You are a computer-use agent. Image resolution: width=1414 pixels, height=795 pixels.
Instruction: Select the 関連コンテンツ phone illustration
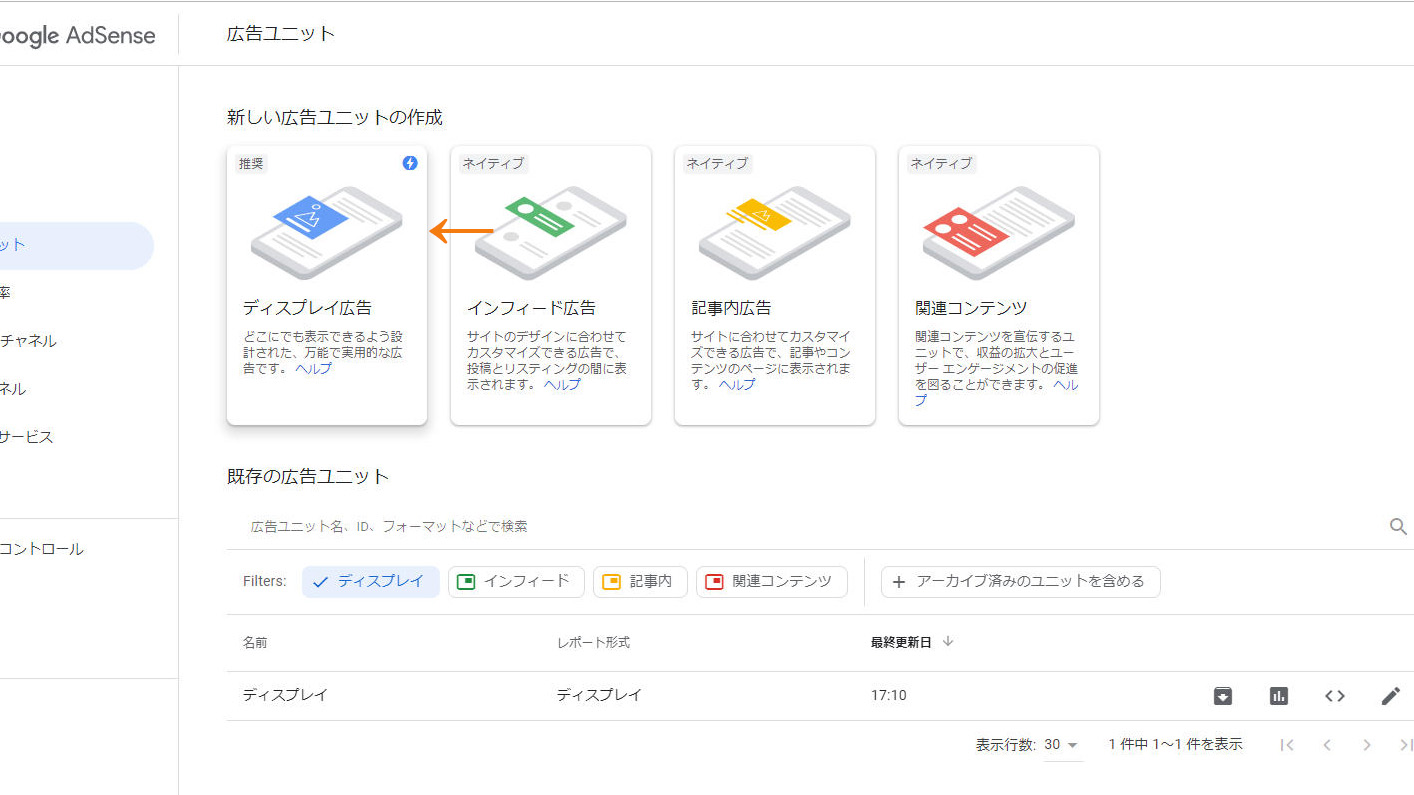pyautogui.click(x=998, y=232)
